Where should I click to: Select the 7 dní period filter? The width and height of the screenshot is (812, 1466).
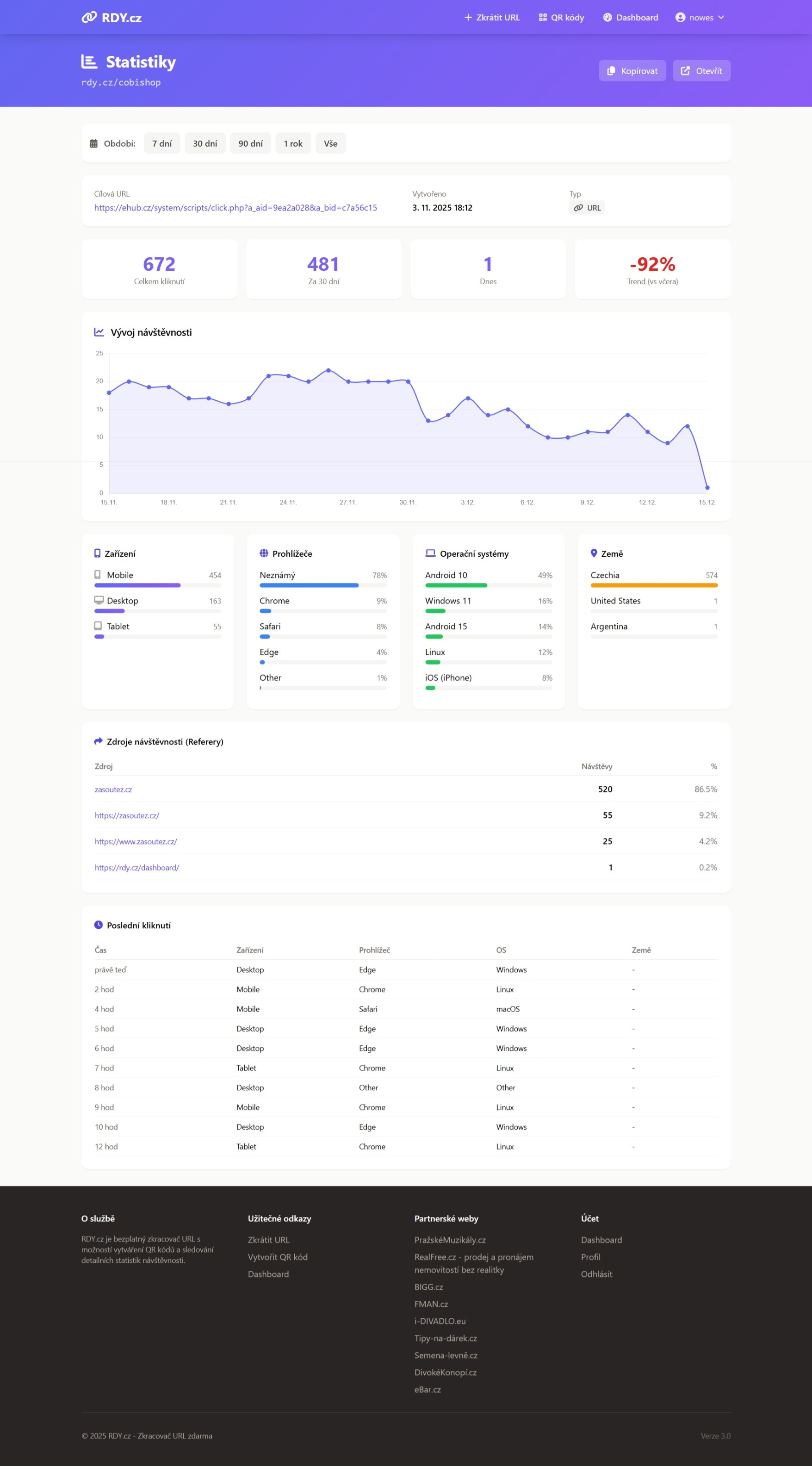[x=161, y=143]
